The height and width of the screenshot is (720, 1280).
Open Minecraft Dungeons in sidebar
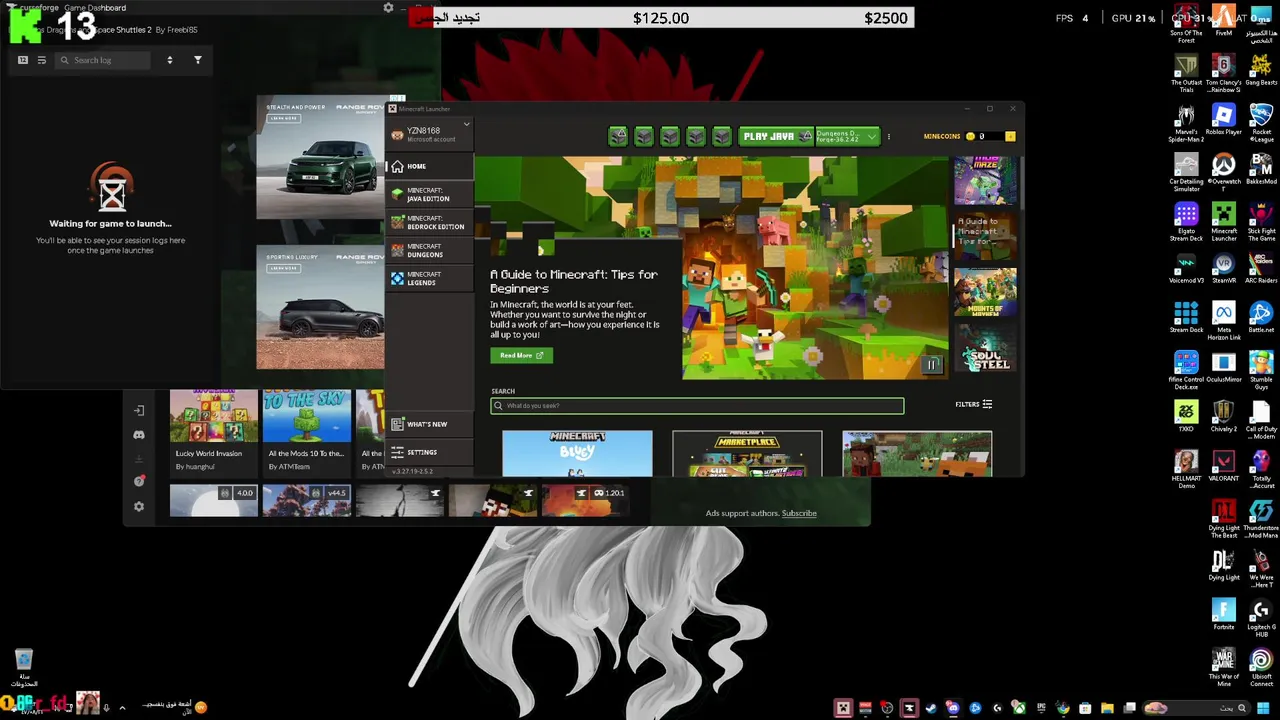point(430,250)
